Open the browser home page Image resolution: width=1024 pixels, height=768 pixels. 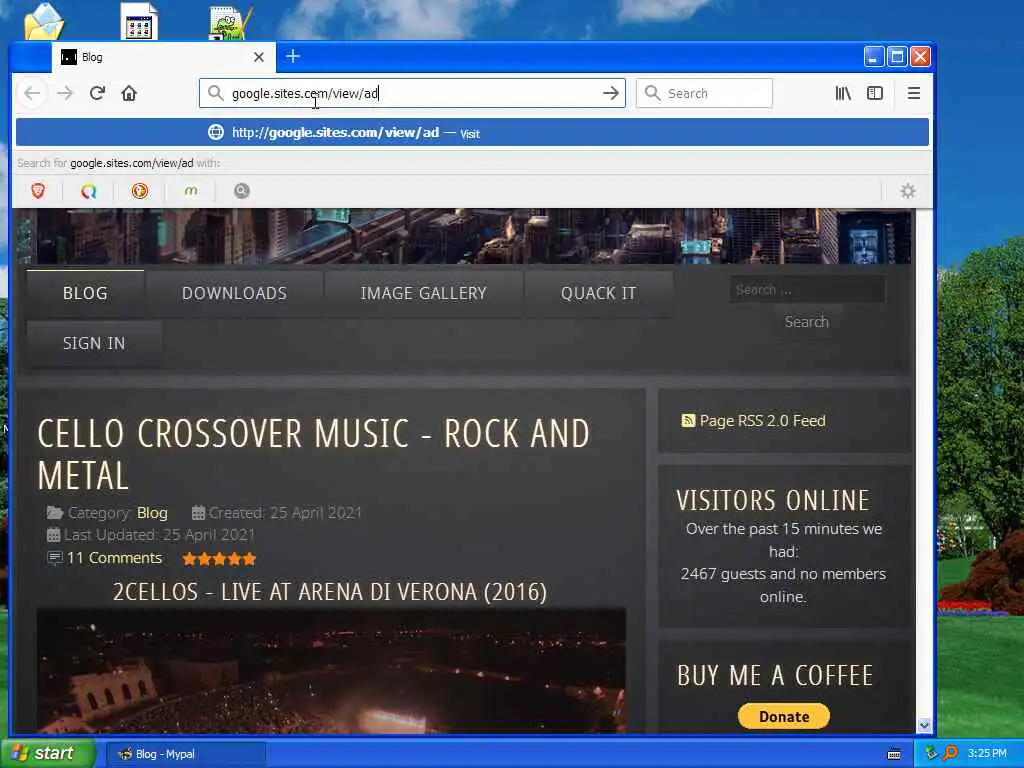tap(129, 93)
